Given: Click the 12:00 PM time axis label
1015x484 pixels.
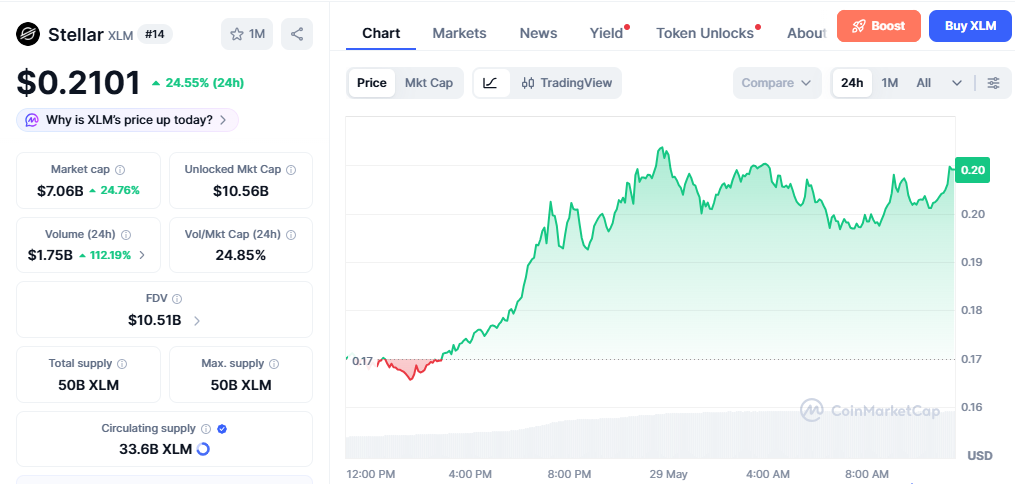Looking at the screenshot, I should [371, 474].
